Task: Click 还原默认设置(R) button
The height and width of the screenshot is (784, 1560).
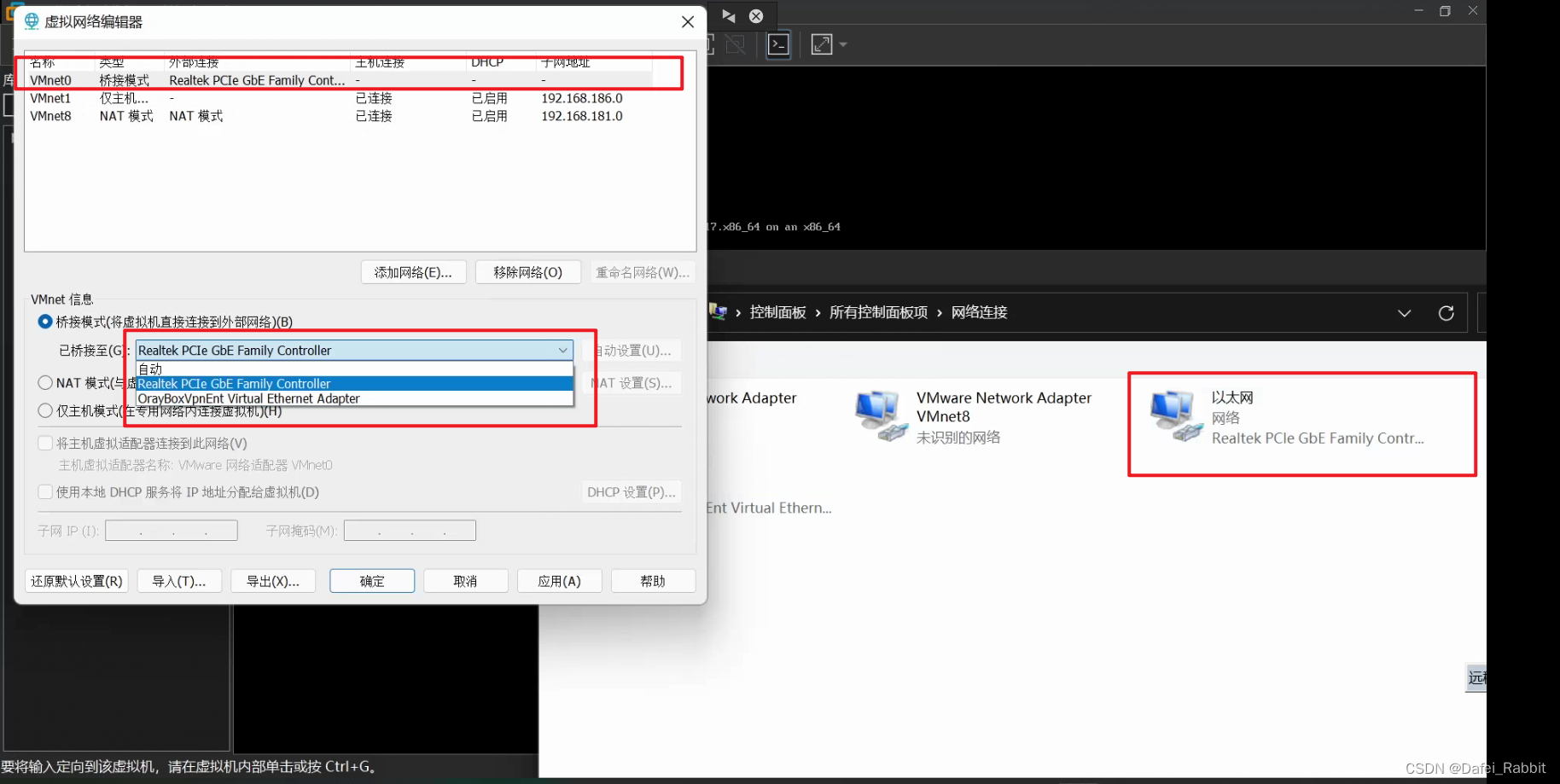Action: [x=77, y=581]
